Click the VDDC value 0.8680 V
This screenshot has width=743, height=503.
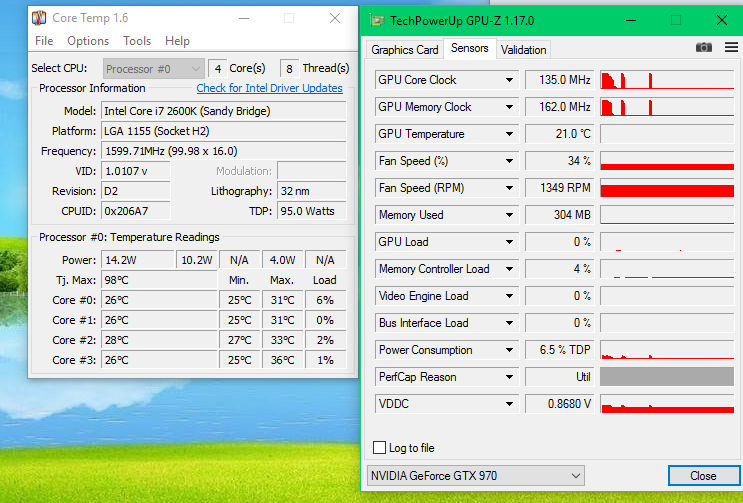559,404
